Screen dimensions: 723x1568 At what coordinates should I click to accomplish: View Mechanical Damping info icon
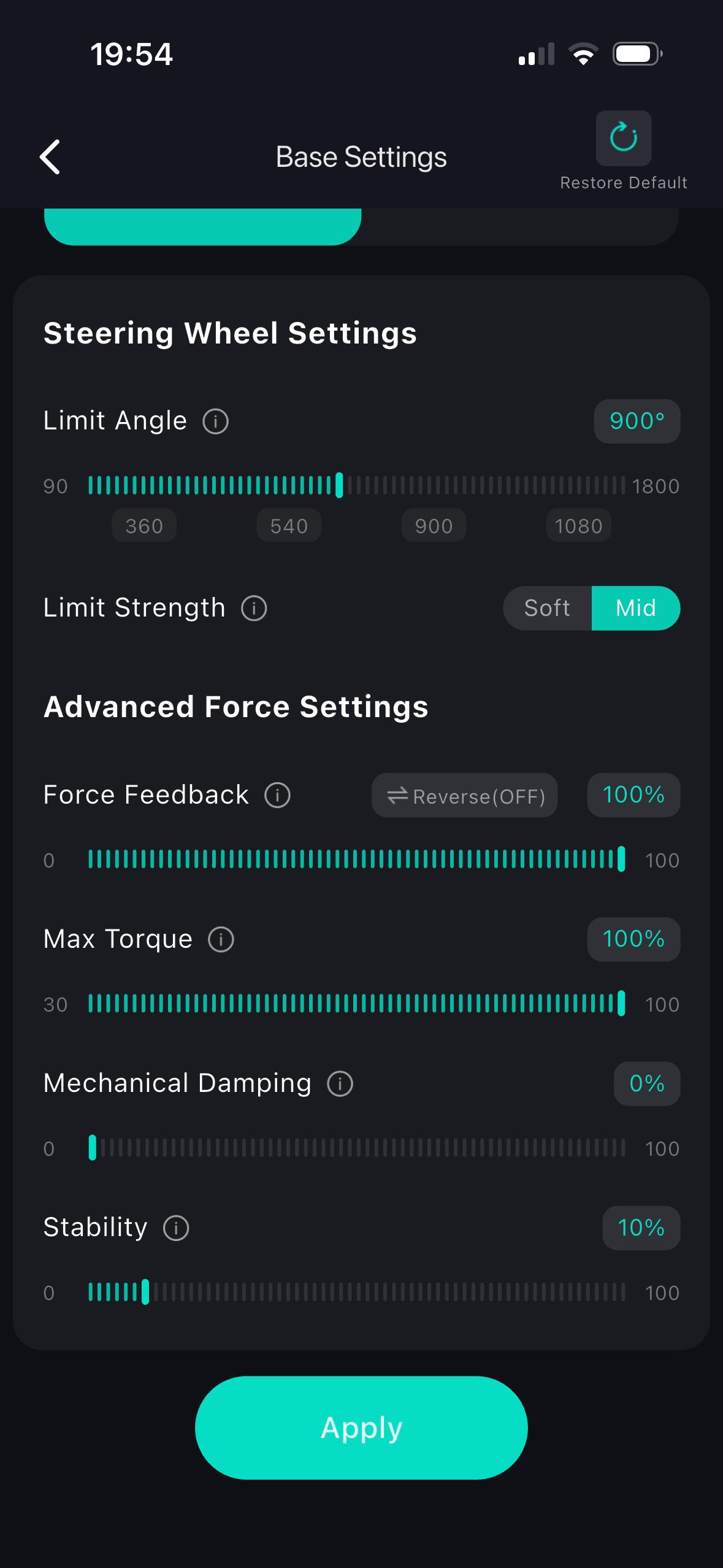tap(340, 1084)
